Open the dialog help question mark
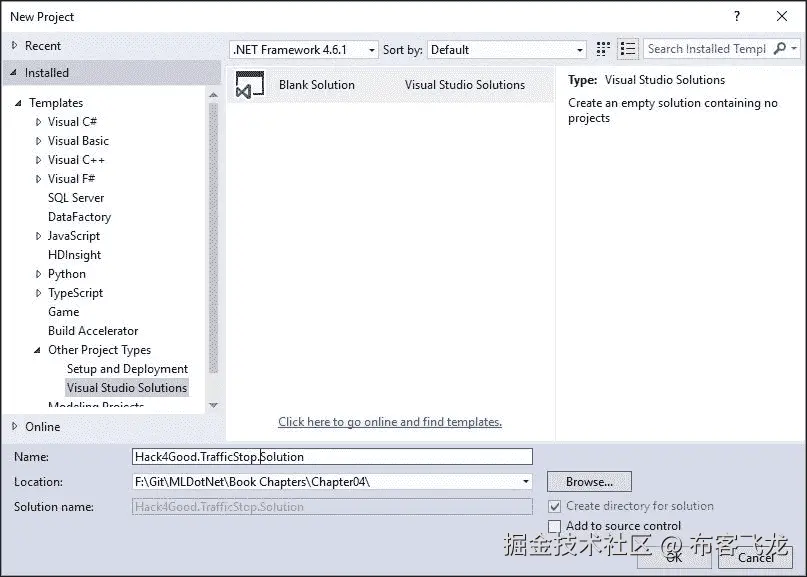Image resolution: width=807 pixels, height=577 pixels. click(736, 16)
